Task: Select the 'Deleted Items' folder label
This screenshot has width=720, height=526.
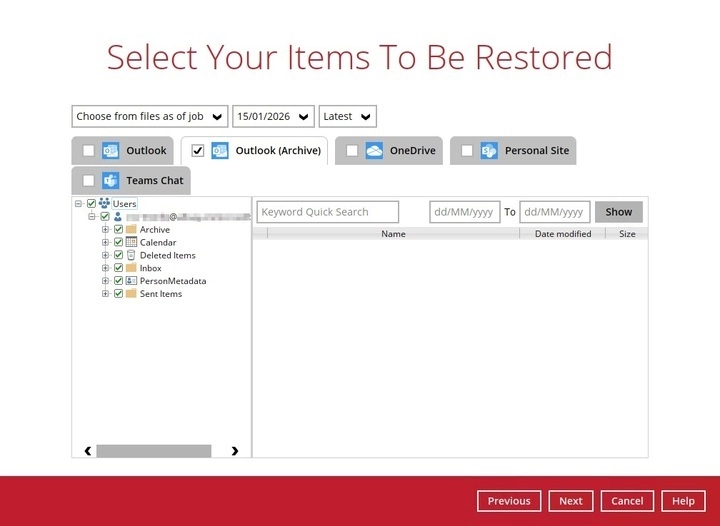Action: pyautogui.click(x=168, y=255)
